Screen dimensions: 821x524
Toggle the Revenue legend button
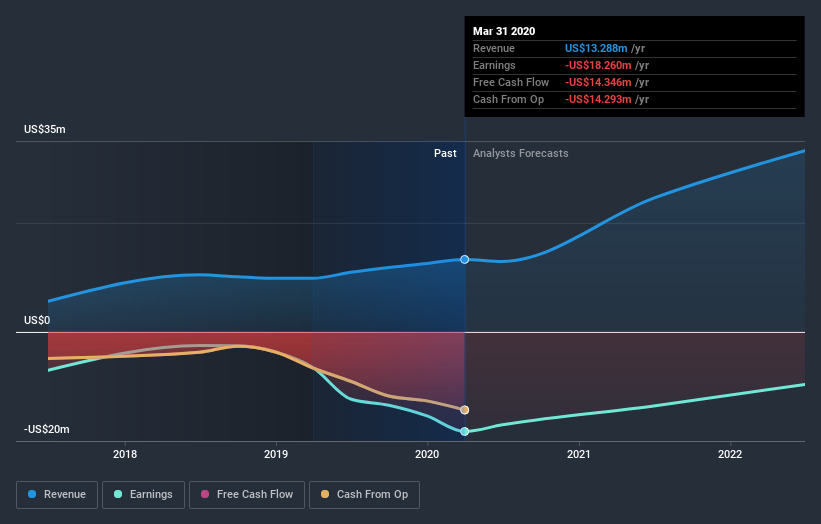[57, 495]
